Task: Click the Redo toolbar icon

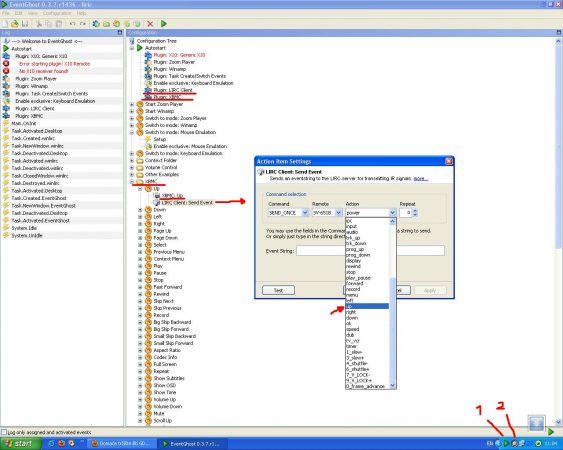Action: point(83,24)
